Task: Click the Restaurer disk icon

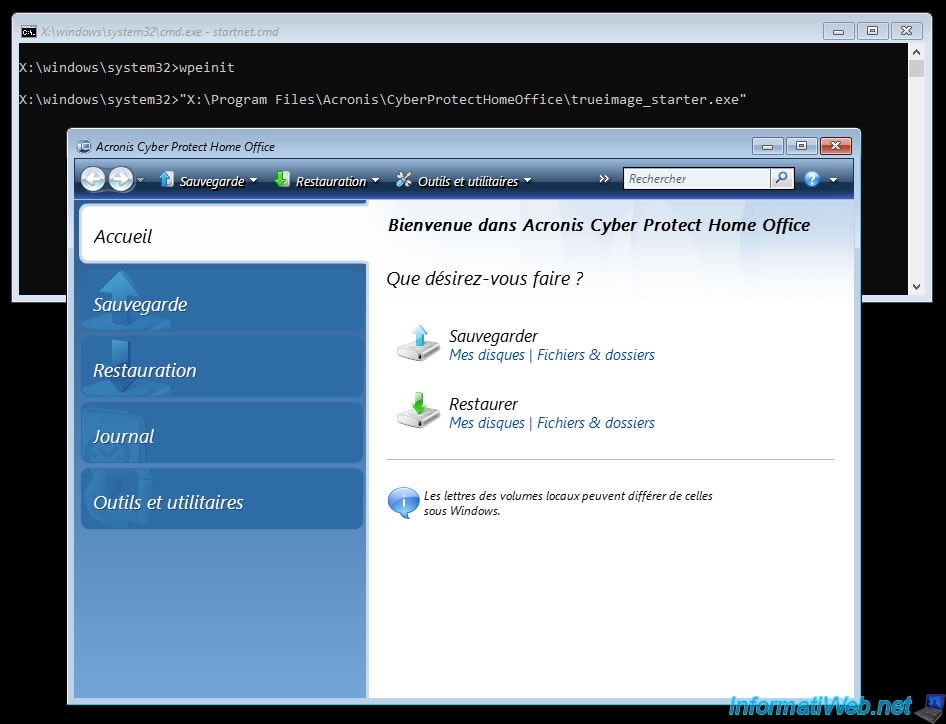Action: [418, 411]
